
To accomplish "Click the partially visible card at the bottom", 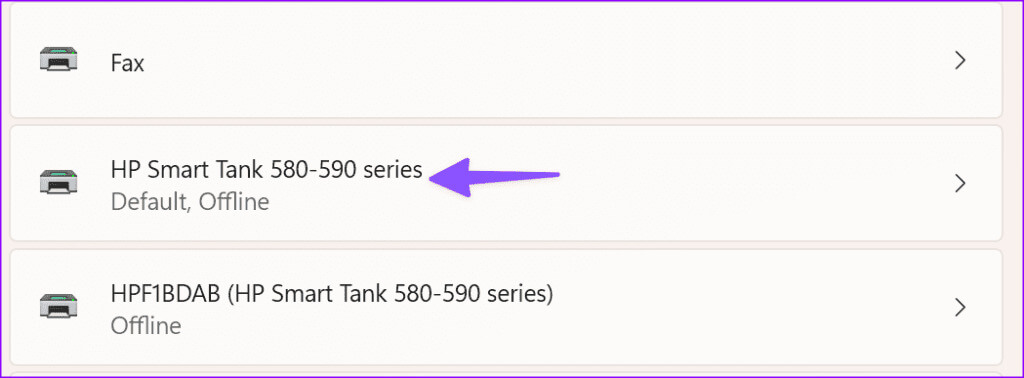I will point(505,374).
